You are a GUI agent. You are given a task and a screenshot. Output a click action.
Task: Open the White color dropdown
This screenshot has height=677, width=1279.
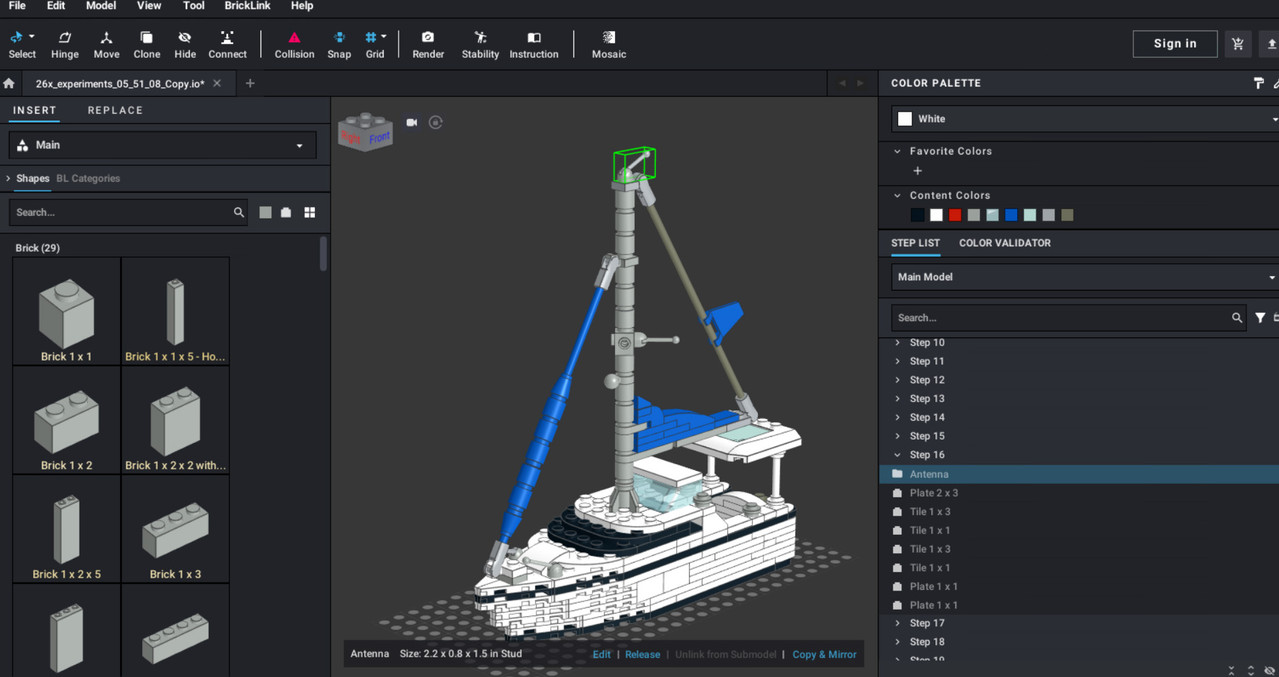1085,119
